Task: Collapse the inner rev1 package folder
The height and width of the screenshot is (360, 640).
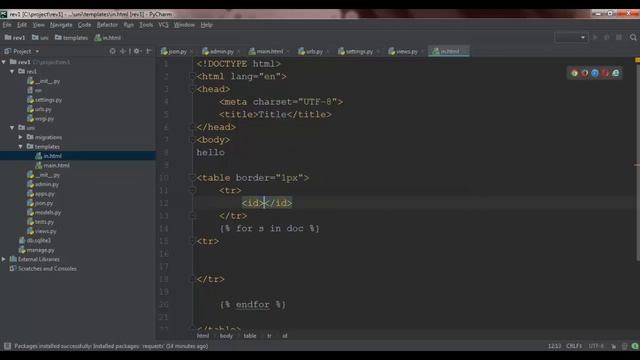Action: [12, 71]
